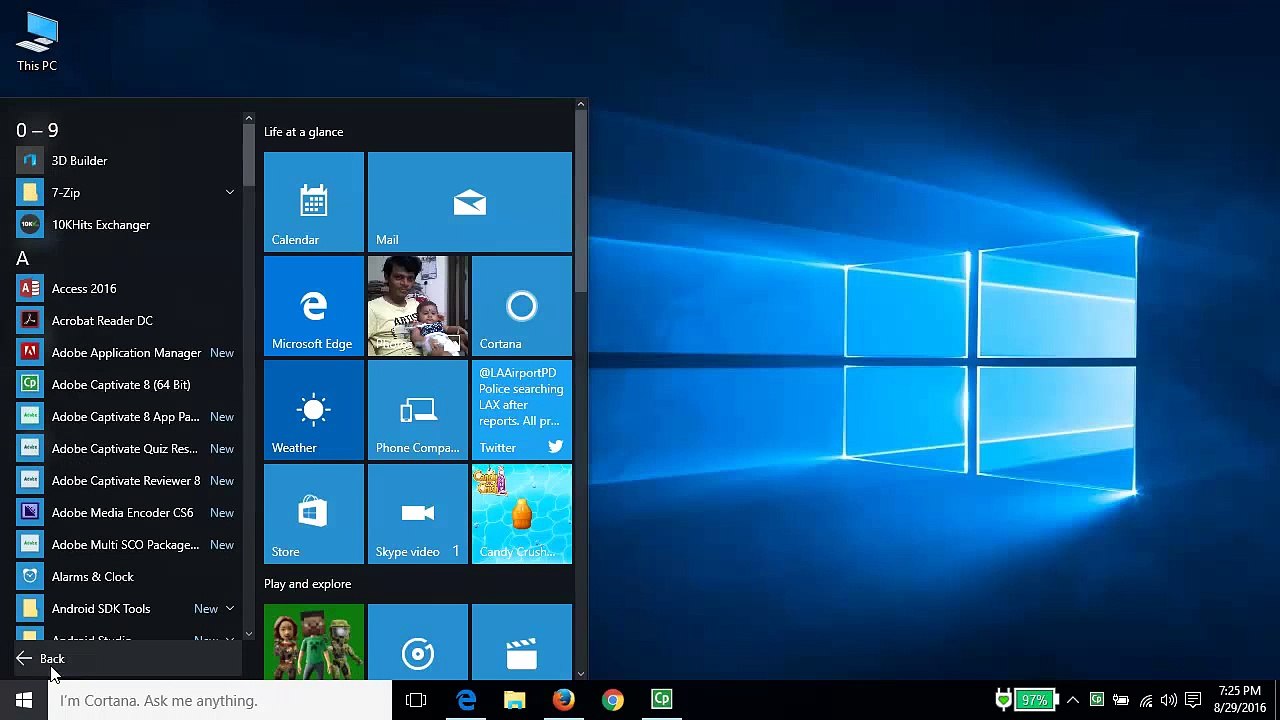1280x720 pixels.
Task: Open the Alarms & Clock icon
Action: click(30, 576)
